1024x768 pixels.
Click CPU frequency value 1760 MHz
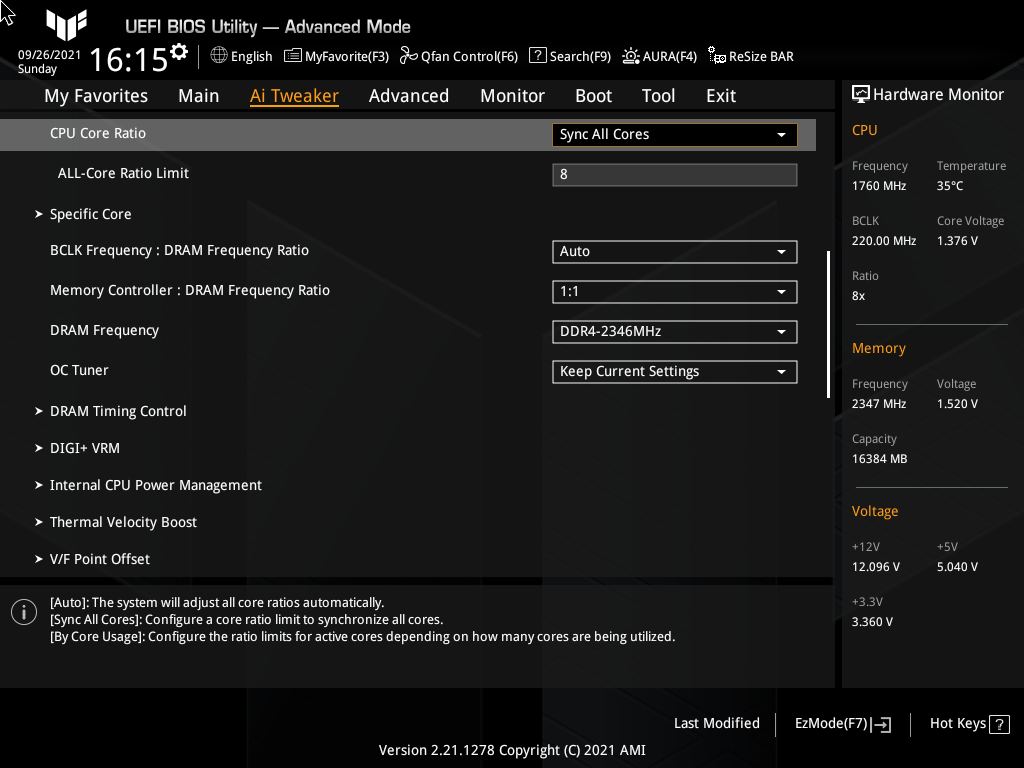click(879, 186)
